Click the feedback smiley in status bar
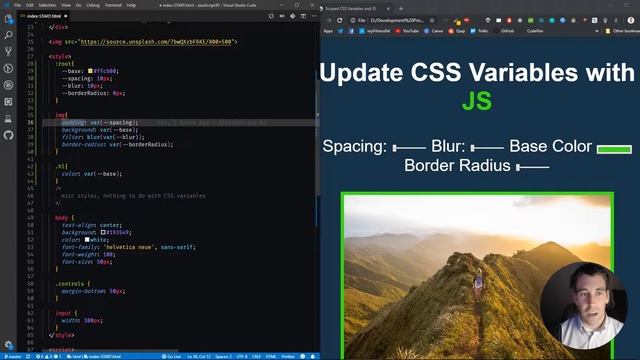 (302, 356)
